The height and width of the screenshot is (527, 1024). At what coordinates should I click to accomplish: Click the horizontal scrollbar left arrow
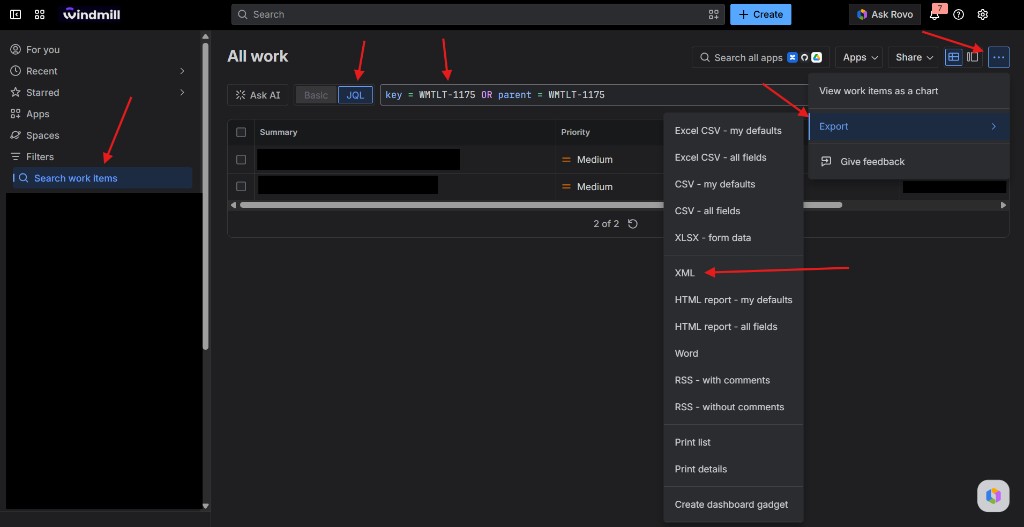[x=233, y=205]
